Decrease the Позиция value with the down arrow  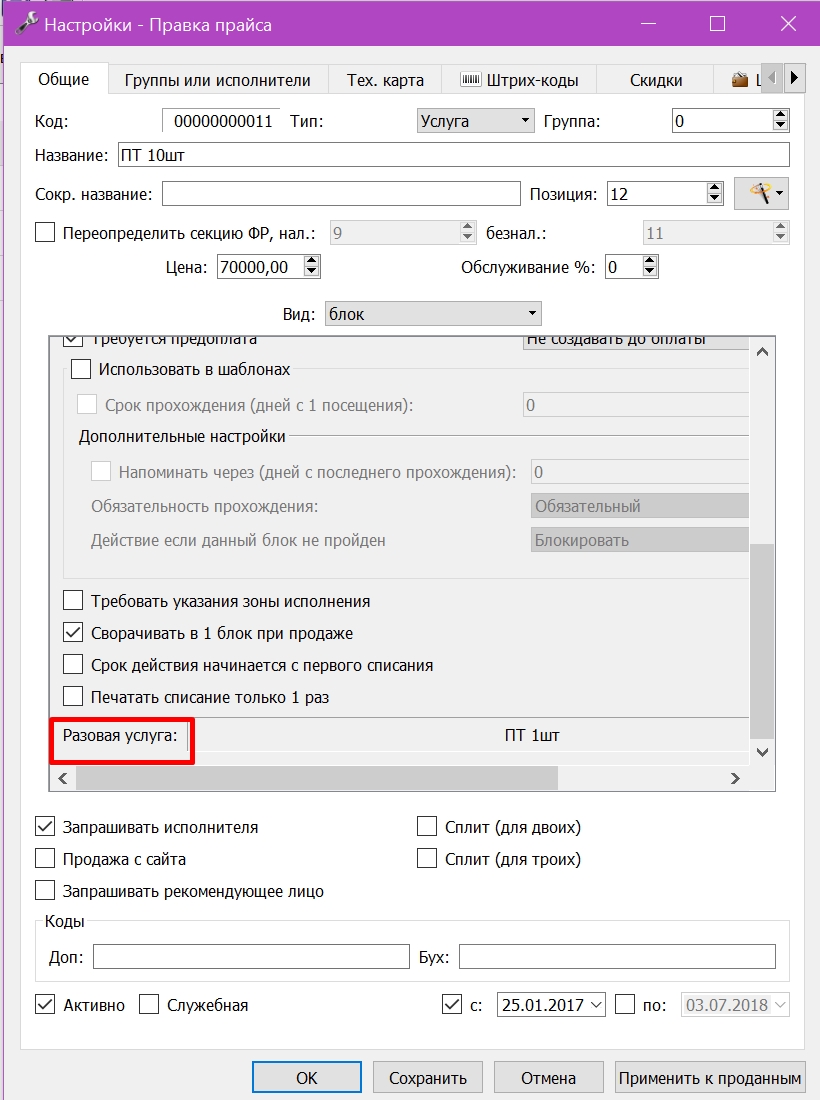714,199
